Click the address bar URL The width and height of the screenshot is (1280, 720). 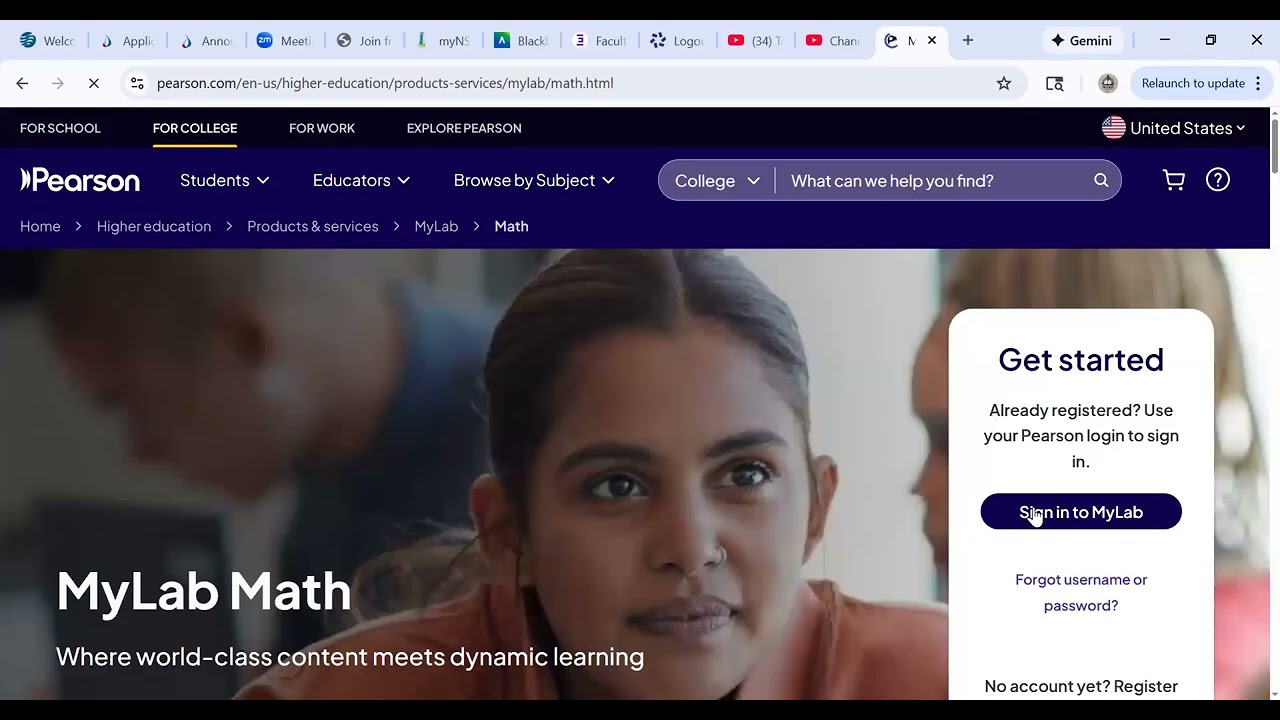385,83
